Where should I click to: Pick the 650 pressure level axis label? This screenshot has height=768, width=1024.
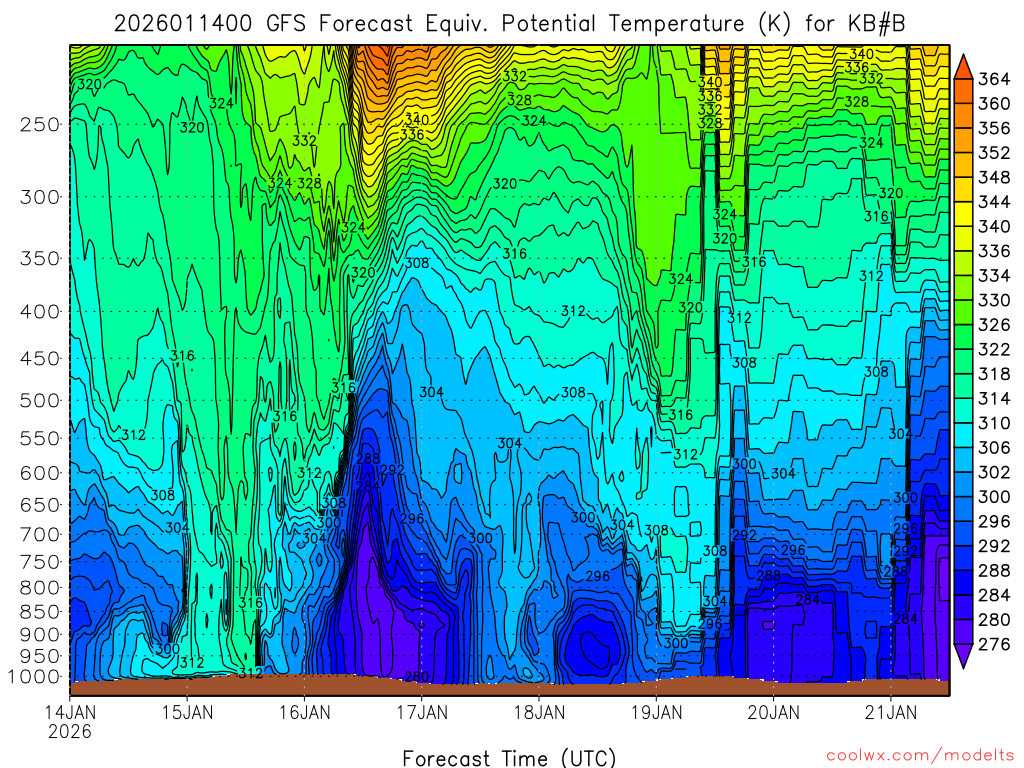[40, 505]
